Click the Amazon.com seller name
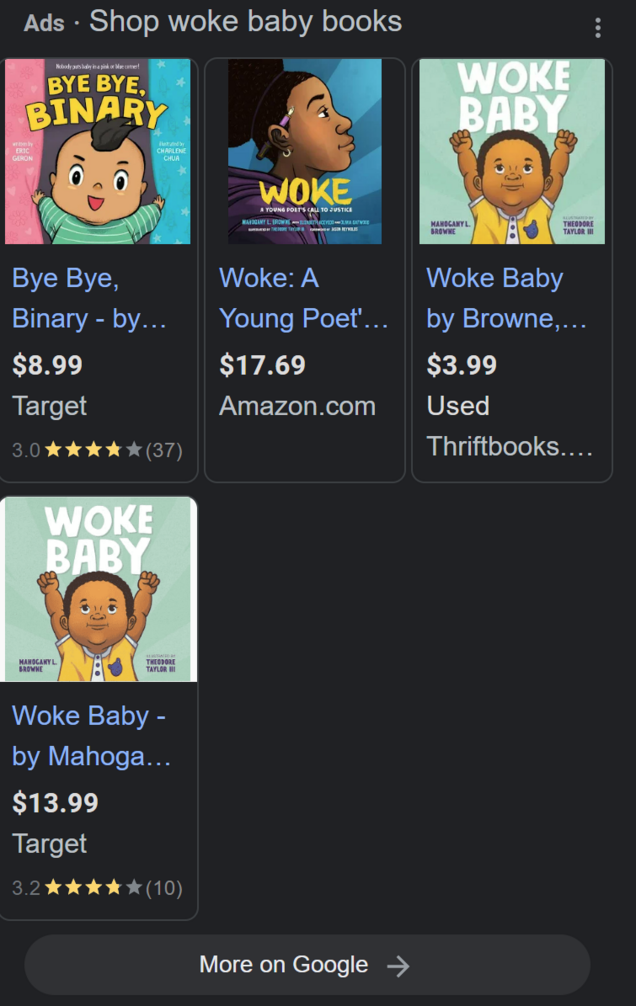The width and height of the screenshot is (636, 1006). coord(297,406)
